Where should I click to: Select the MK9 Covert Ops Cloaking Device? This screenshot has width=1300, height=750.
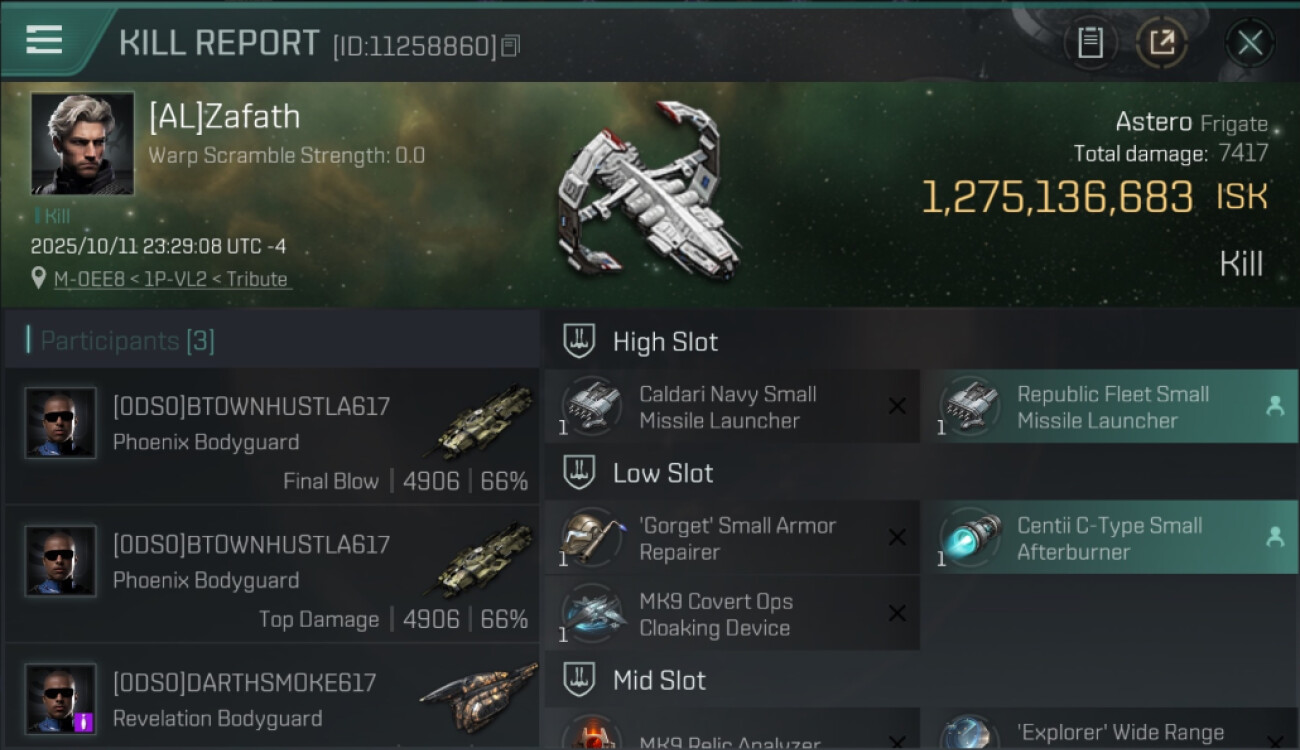732,614
